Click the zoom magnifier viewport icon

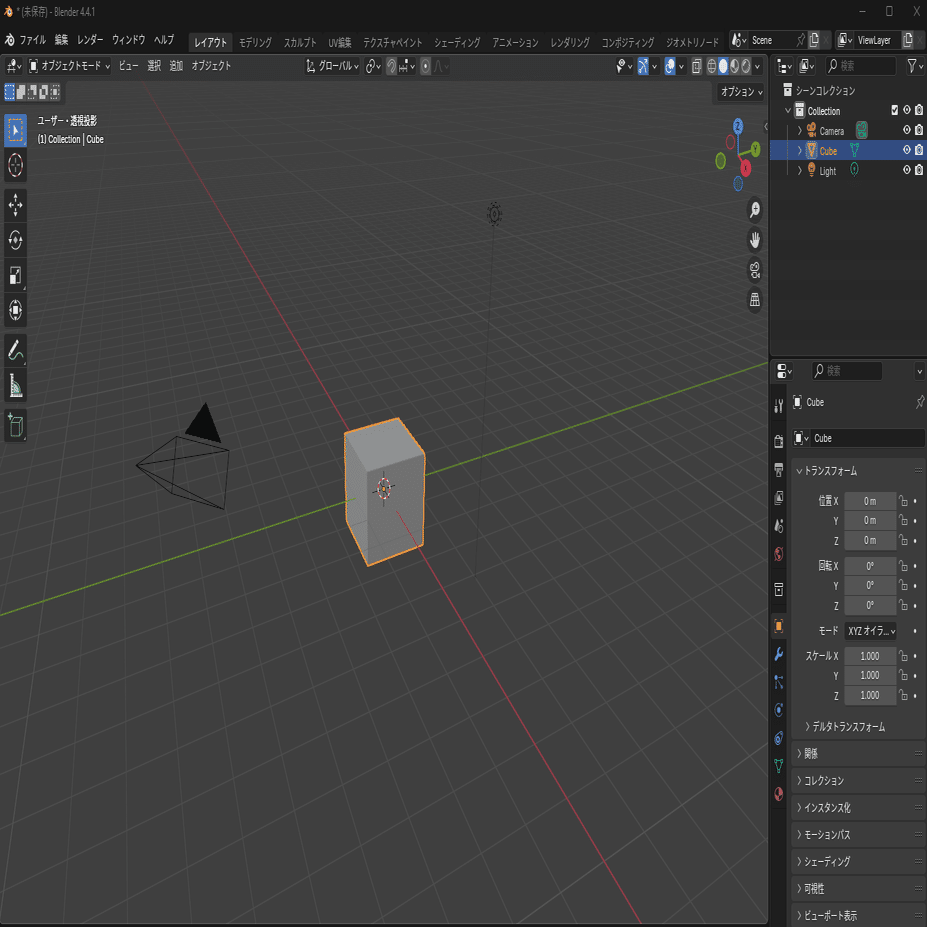click(755, 210)
